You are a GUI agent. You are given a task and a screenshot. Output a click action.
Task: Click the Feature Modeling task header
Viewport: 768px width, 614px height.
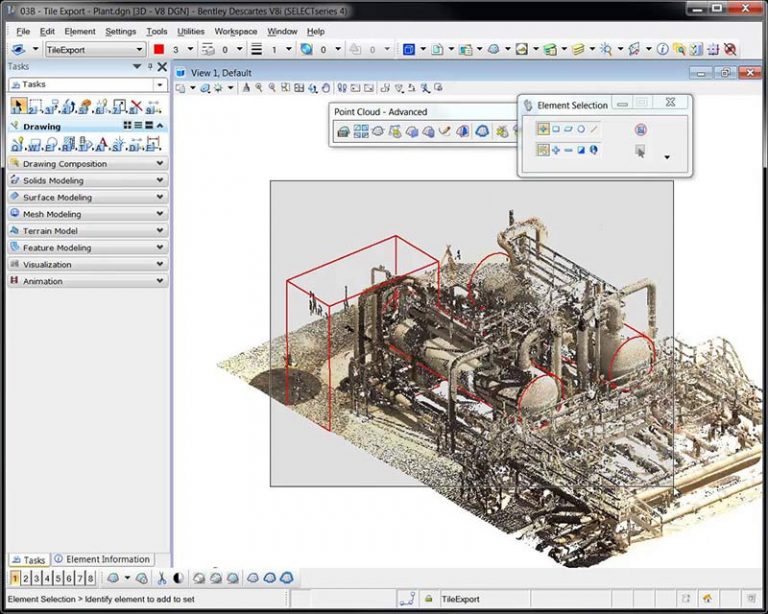[x=88, y=247]
